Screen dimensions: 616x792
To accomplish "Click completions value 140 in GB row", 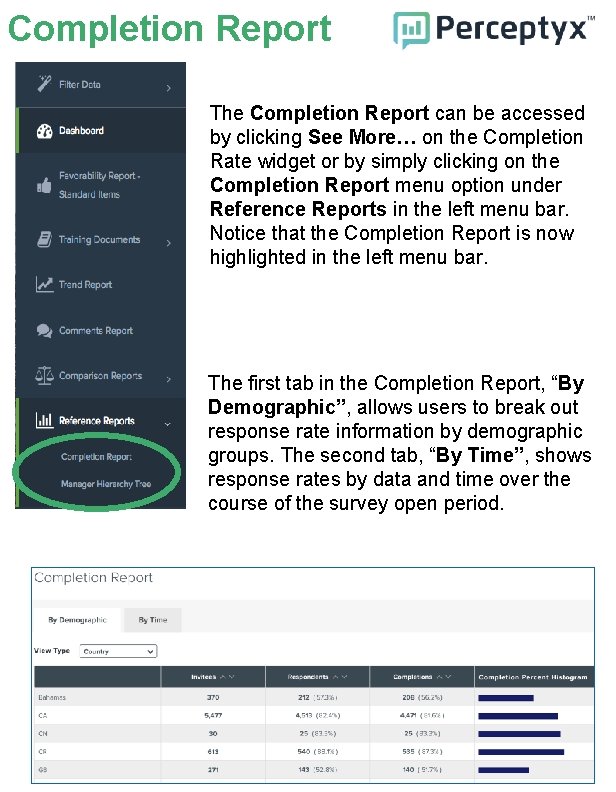I will [408, 770].
